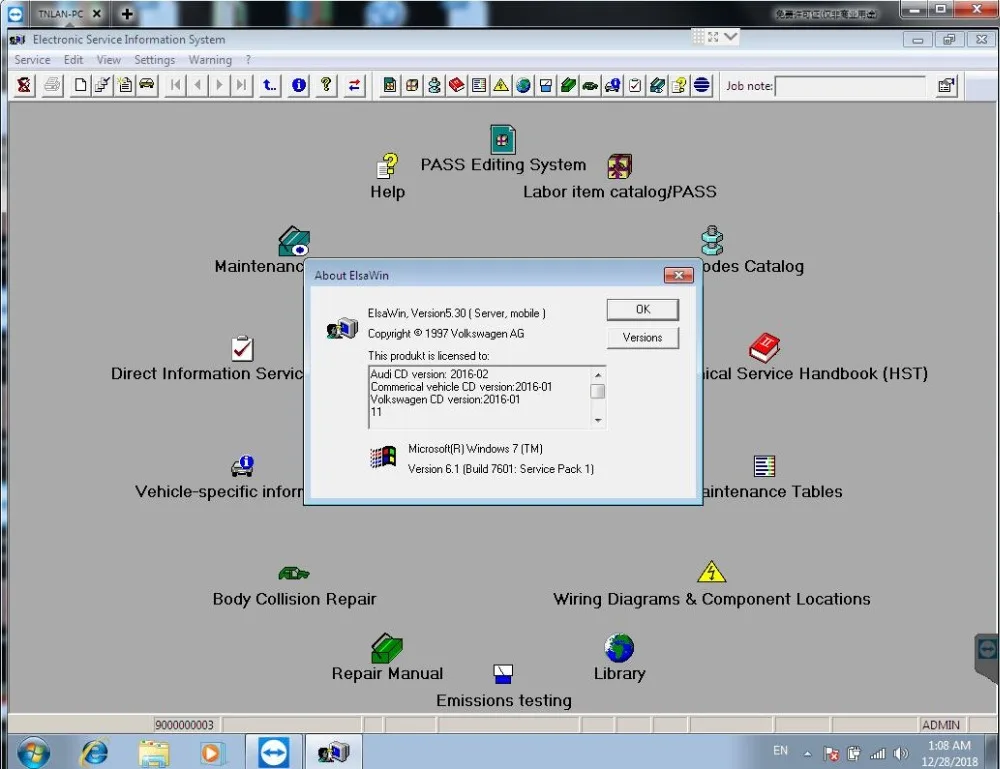
Task: Expand TeamViewer toolbar chevron at top
Action: coord(731,36)
